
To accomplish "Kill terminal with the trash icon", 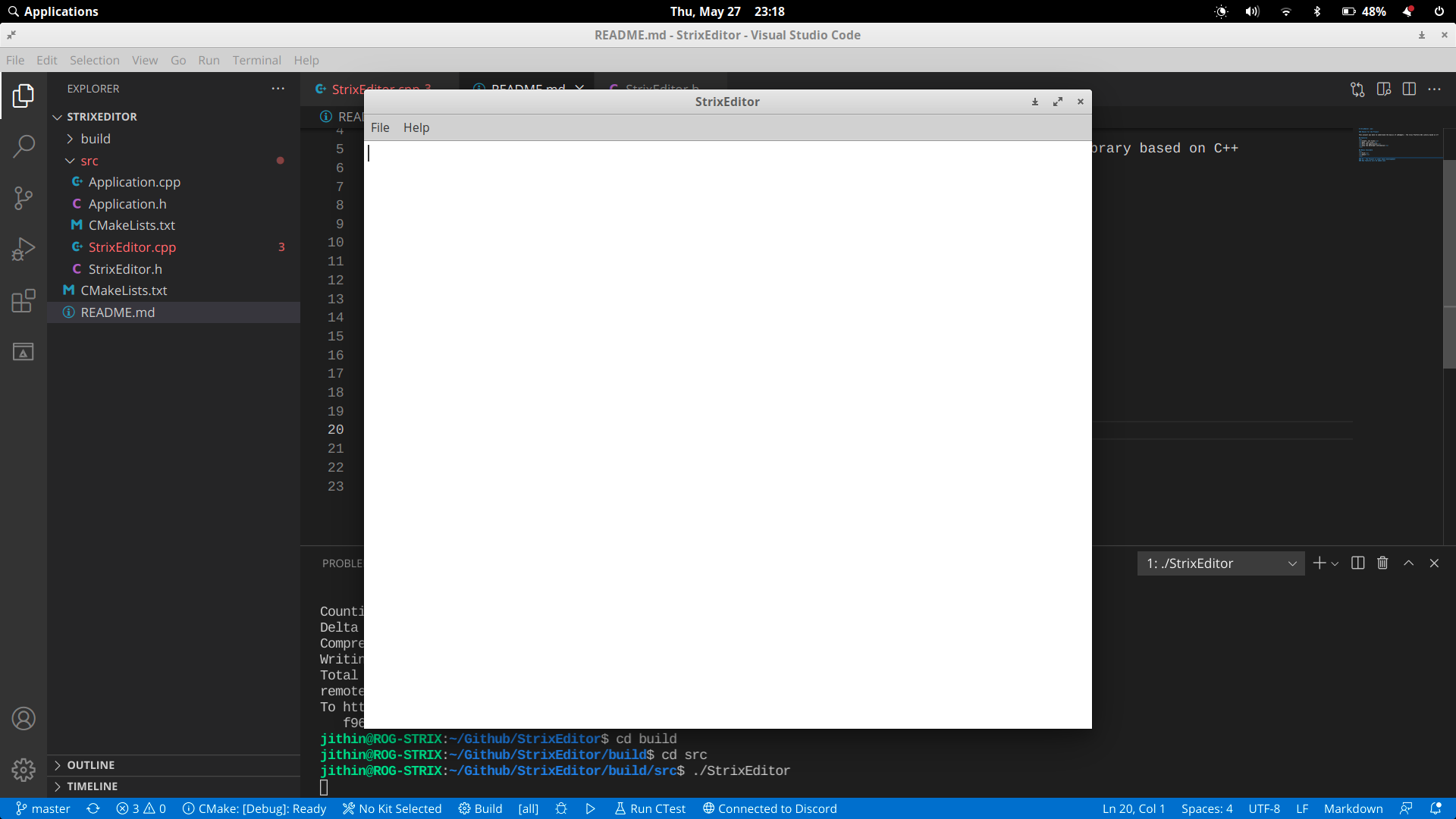I will coord(1382,563).
